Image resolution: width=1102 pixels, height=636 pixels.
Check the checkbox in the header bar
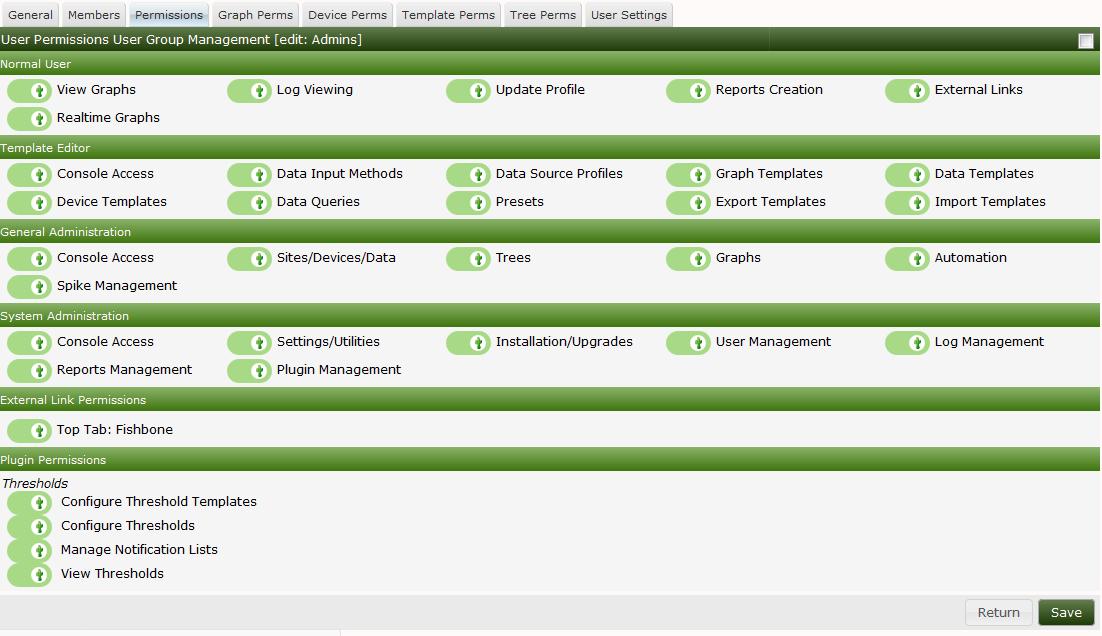(1085, 40)
